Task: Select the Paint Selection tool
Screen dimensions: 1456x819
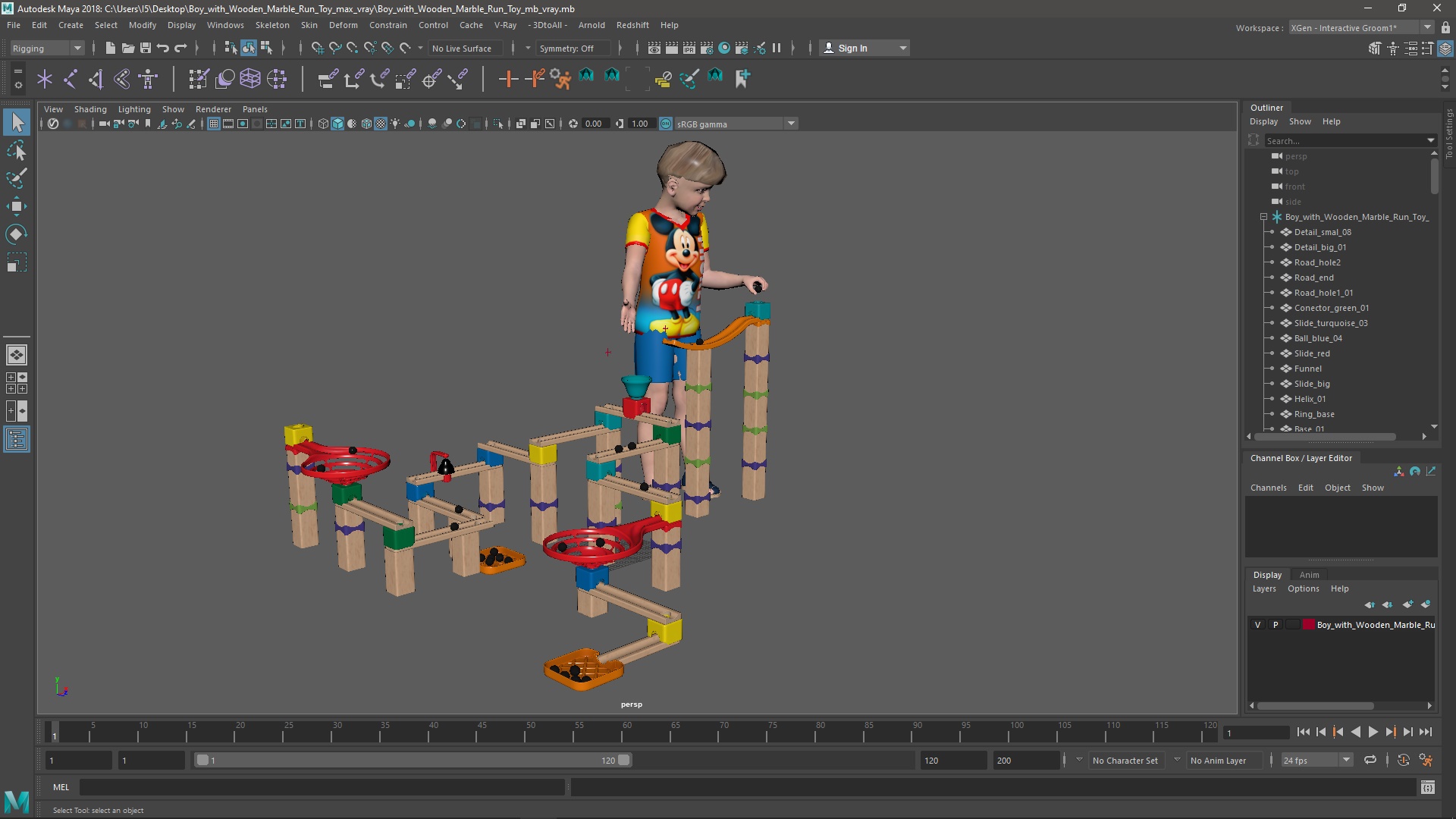Action: (x=17, y=178)
